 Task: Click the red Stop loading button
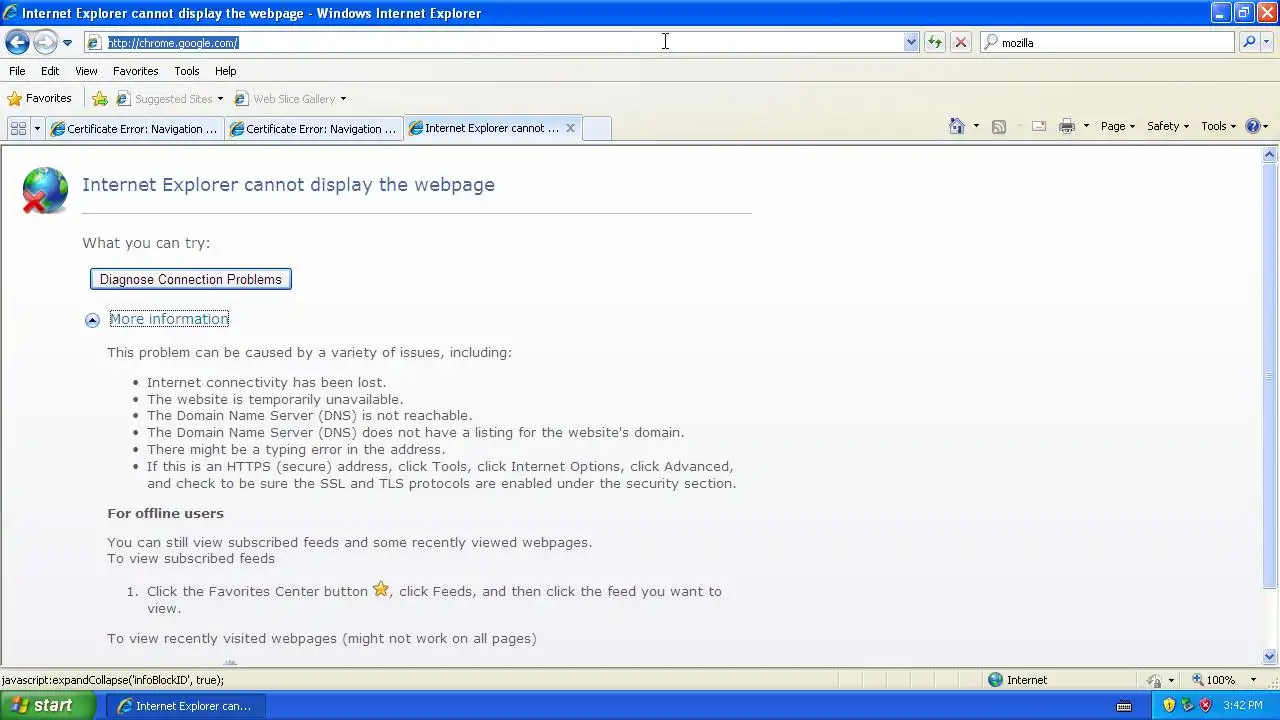pyautogui.click(x=961, y=42)
